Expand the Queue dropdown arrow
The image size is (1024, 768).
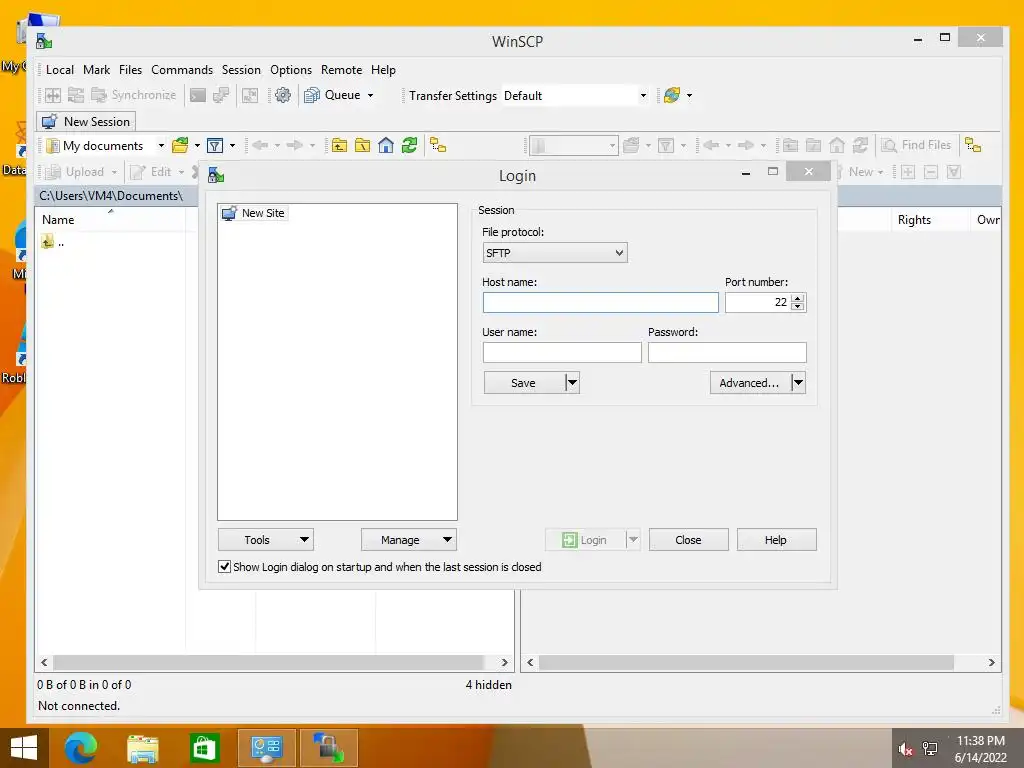pyautogui.click(x=370, y=95)
